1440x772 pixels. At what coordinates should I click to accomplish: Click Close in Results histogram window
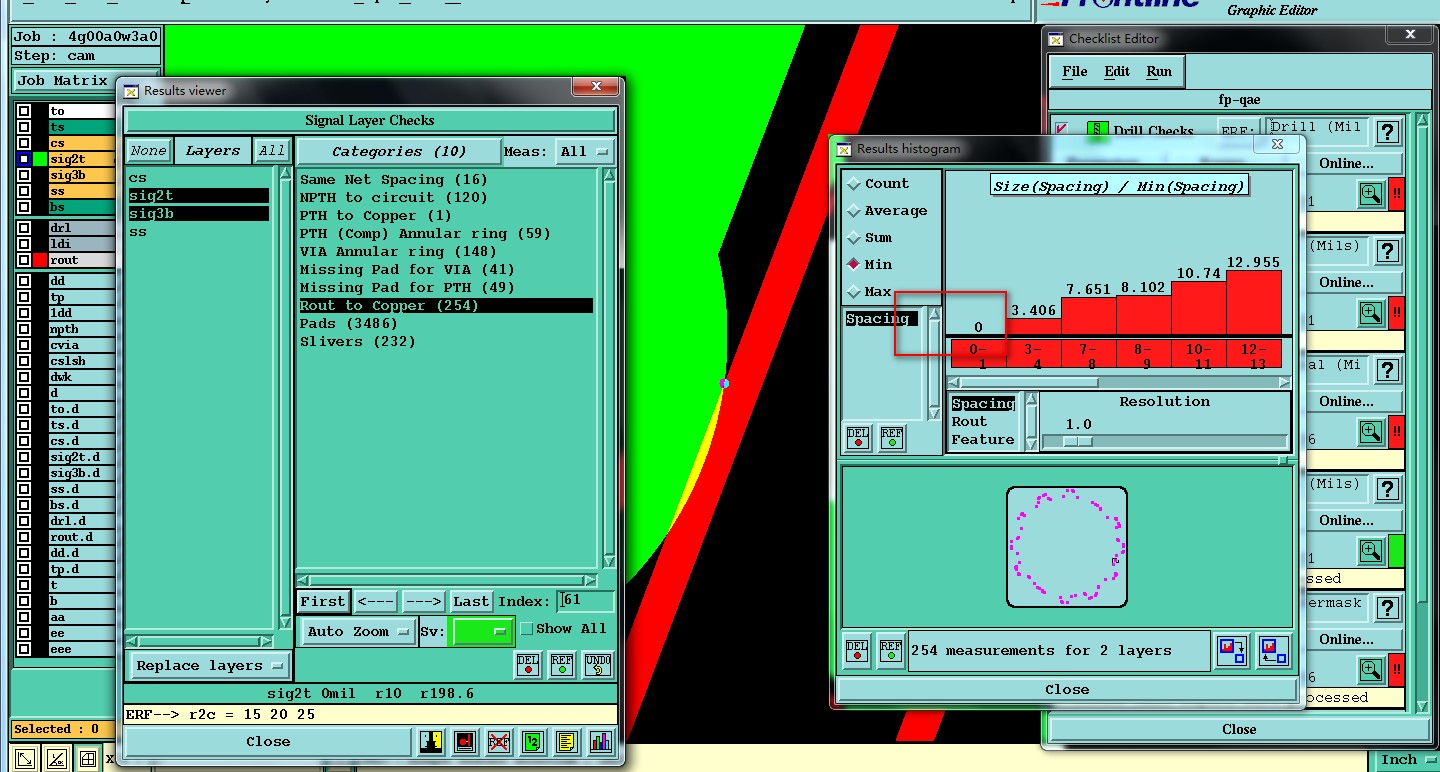pos(1067,690)
